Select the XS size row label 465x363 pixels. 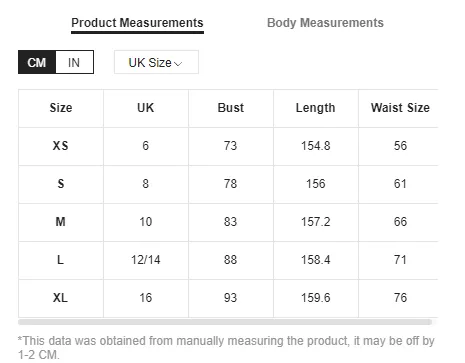click(61, 146)
